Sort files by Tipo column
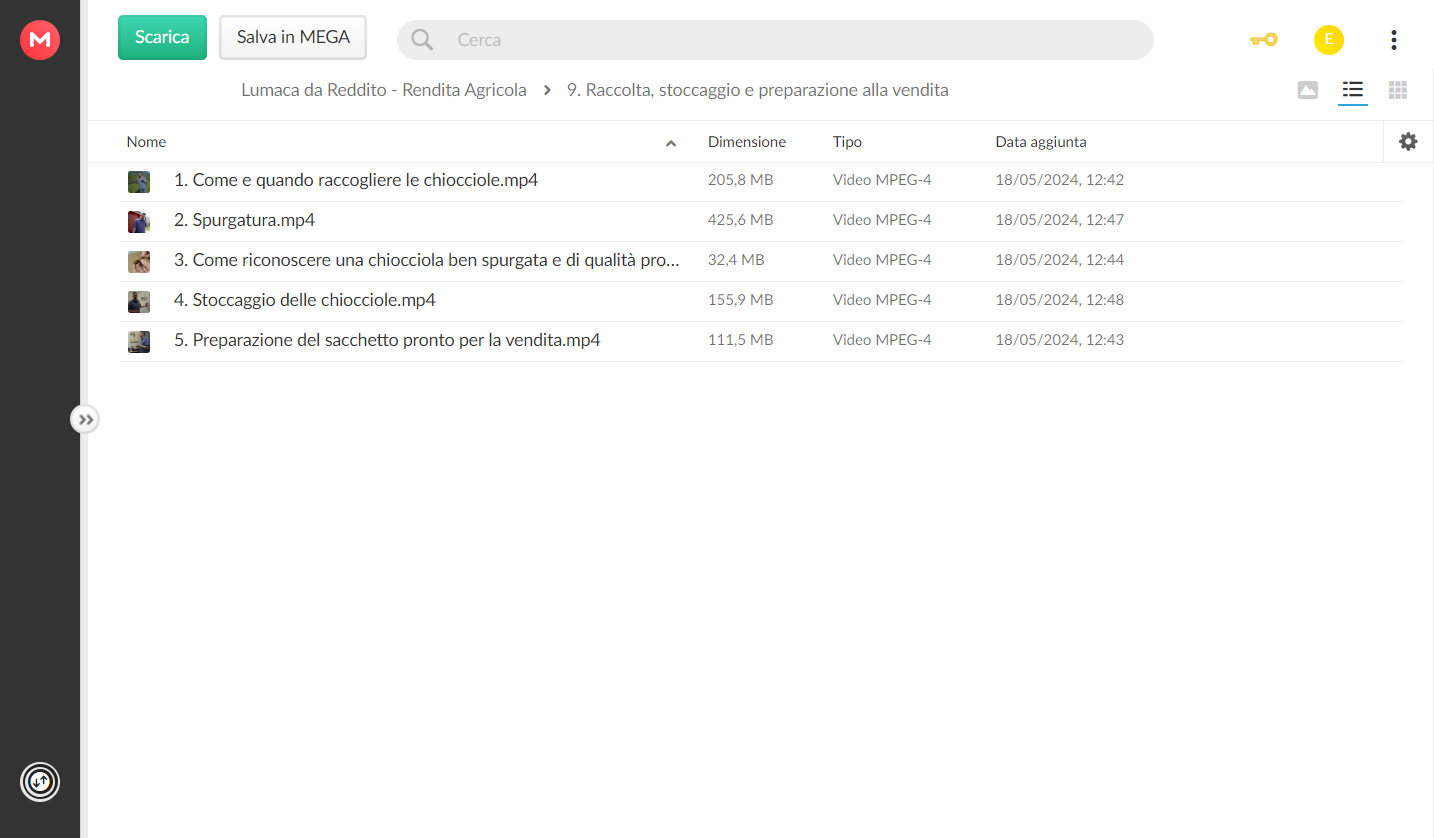The width and height of the screenshot is (1434, 838). point(847,142)
